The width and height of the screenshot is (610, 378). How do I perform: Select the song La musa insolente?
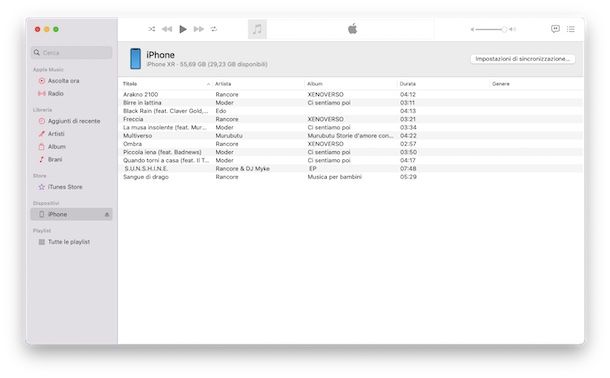(165, 128)
